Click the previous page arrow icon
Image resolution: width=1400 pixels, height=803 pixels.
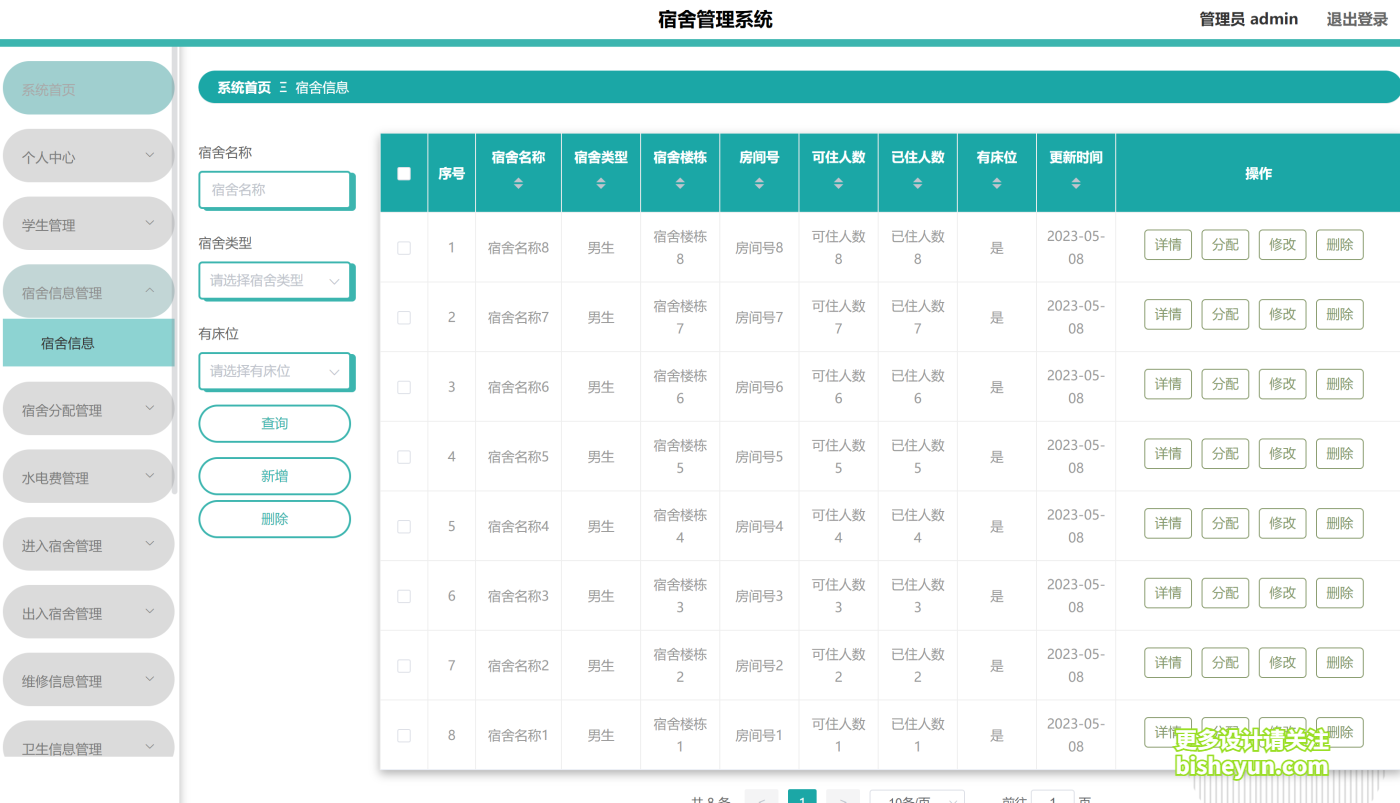[x=761, y=797]
